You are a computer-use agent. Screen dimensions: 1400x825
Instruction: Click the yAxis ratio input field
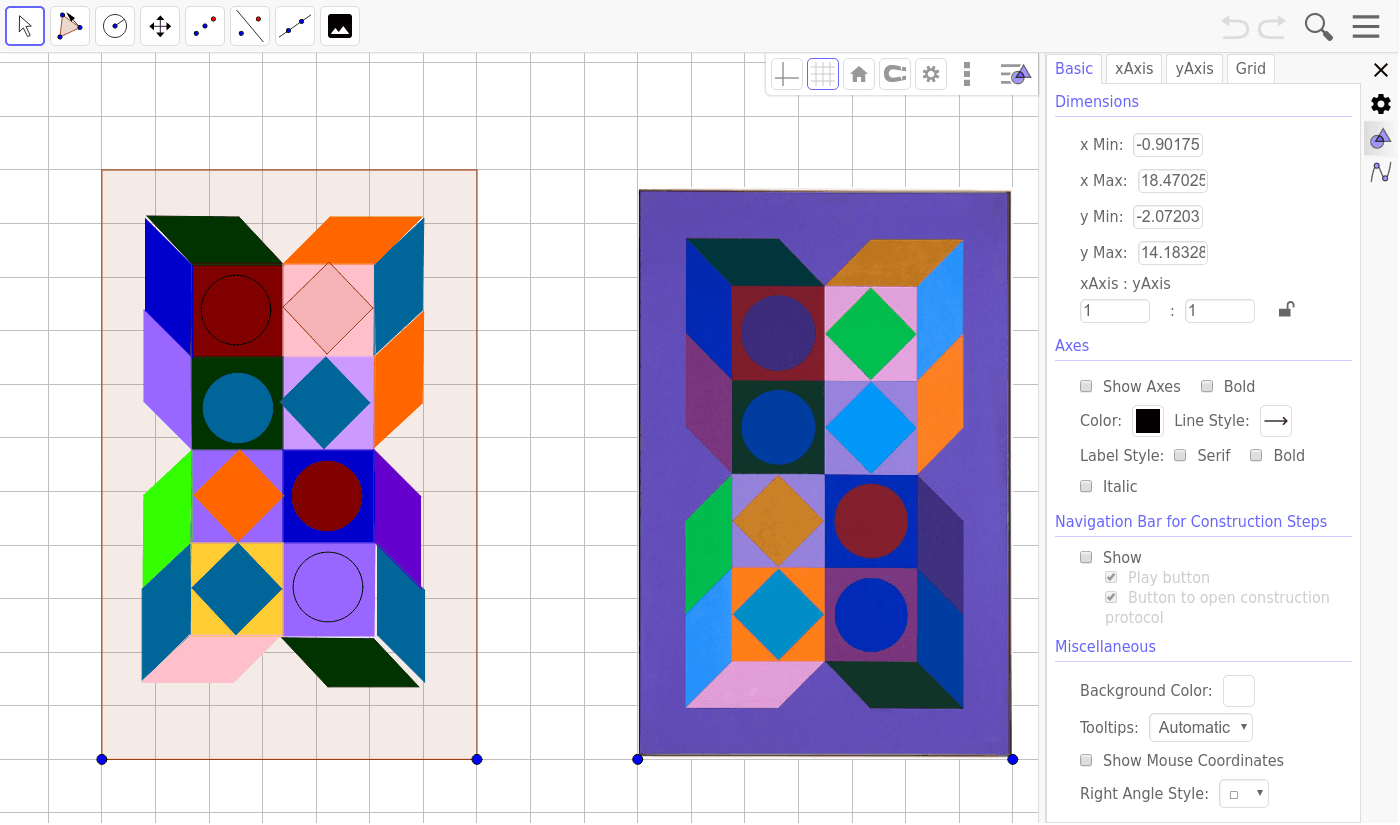click(x=1220, y=311)
